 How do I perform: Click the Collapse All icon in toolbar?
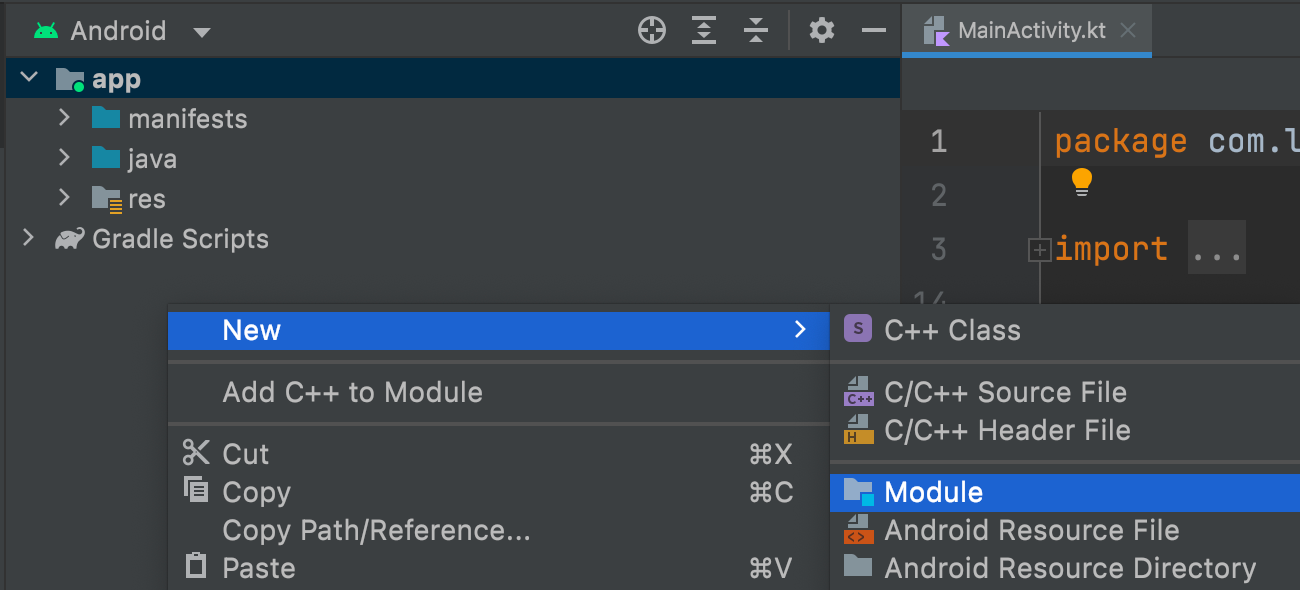click(x=756, y=31)
